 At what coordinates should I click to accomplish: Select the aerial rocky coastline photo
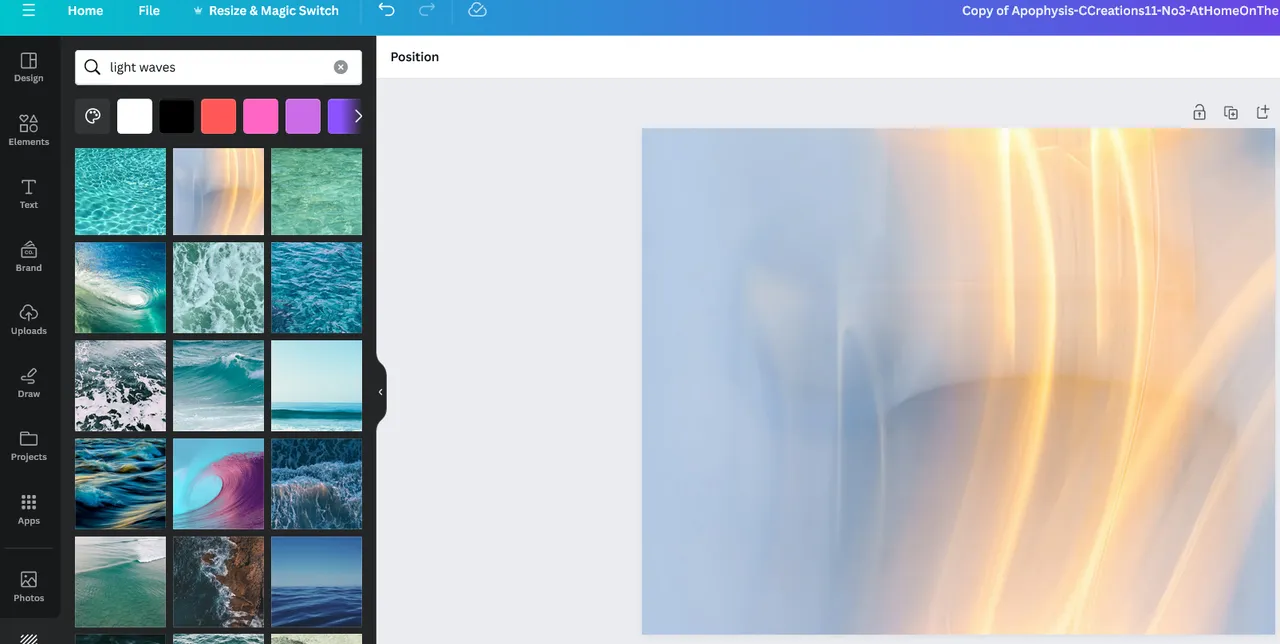(x=219, y=582)
